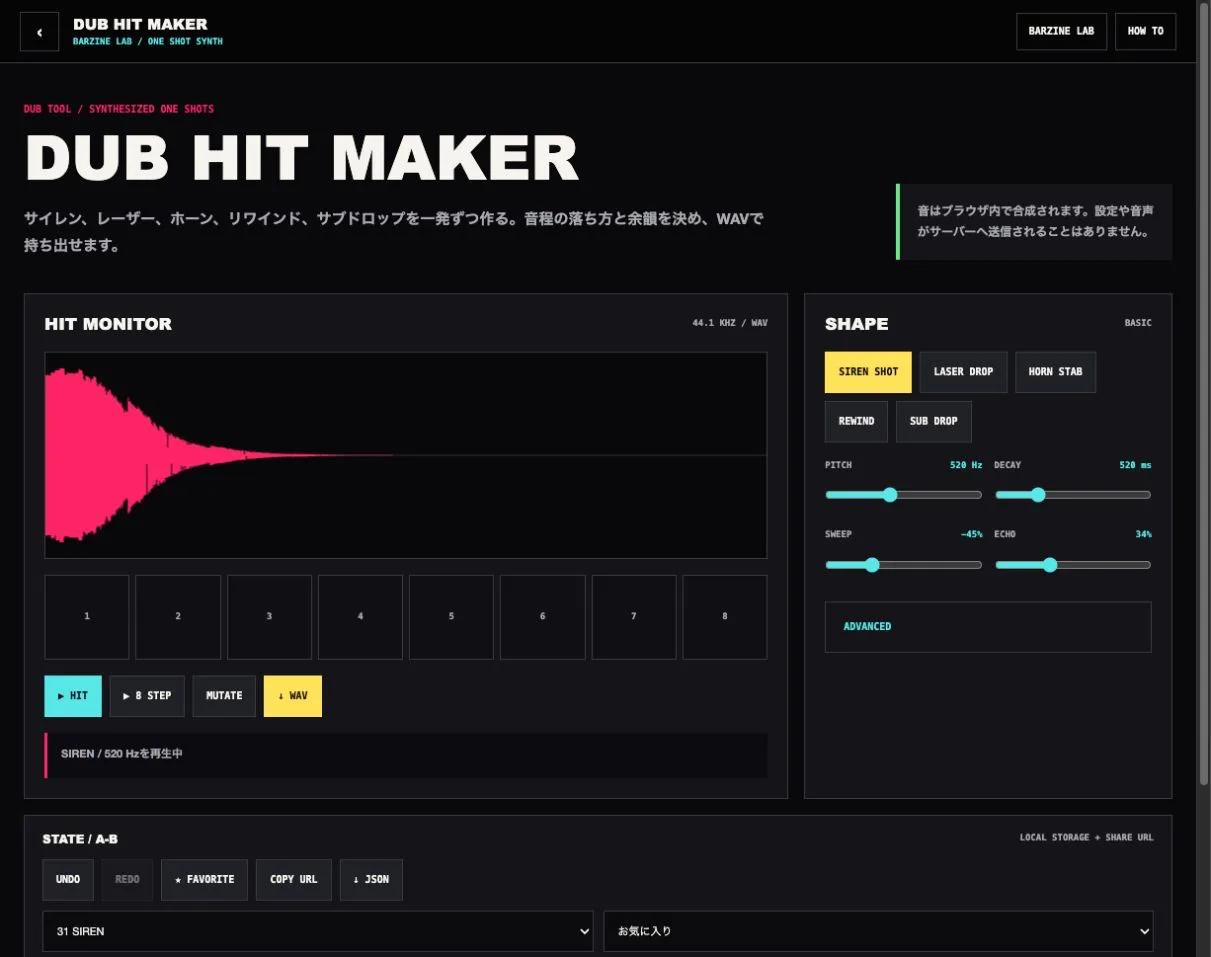Click the UNDO button
1211x957 pixels.
coord(68,880)
